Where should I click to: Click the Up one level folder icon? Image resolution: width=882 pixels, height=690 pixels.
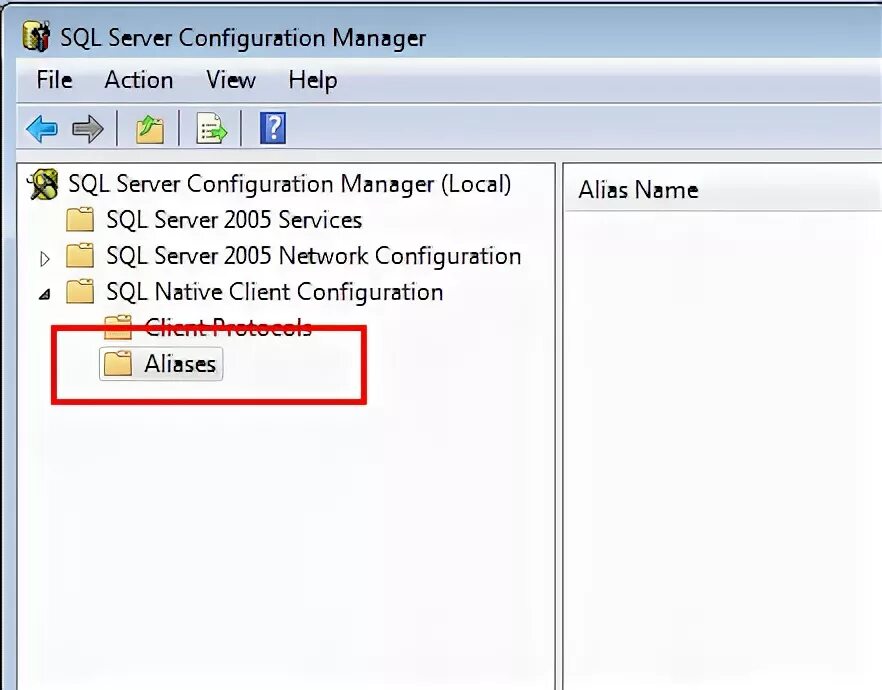150,129
